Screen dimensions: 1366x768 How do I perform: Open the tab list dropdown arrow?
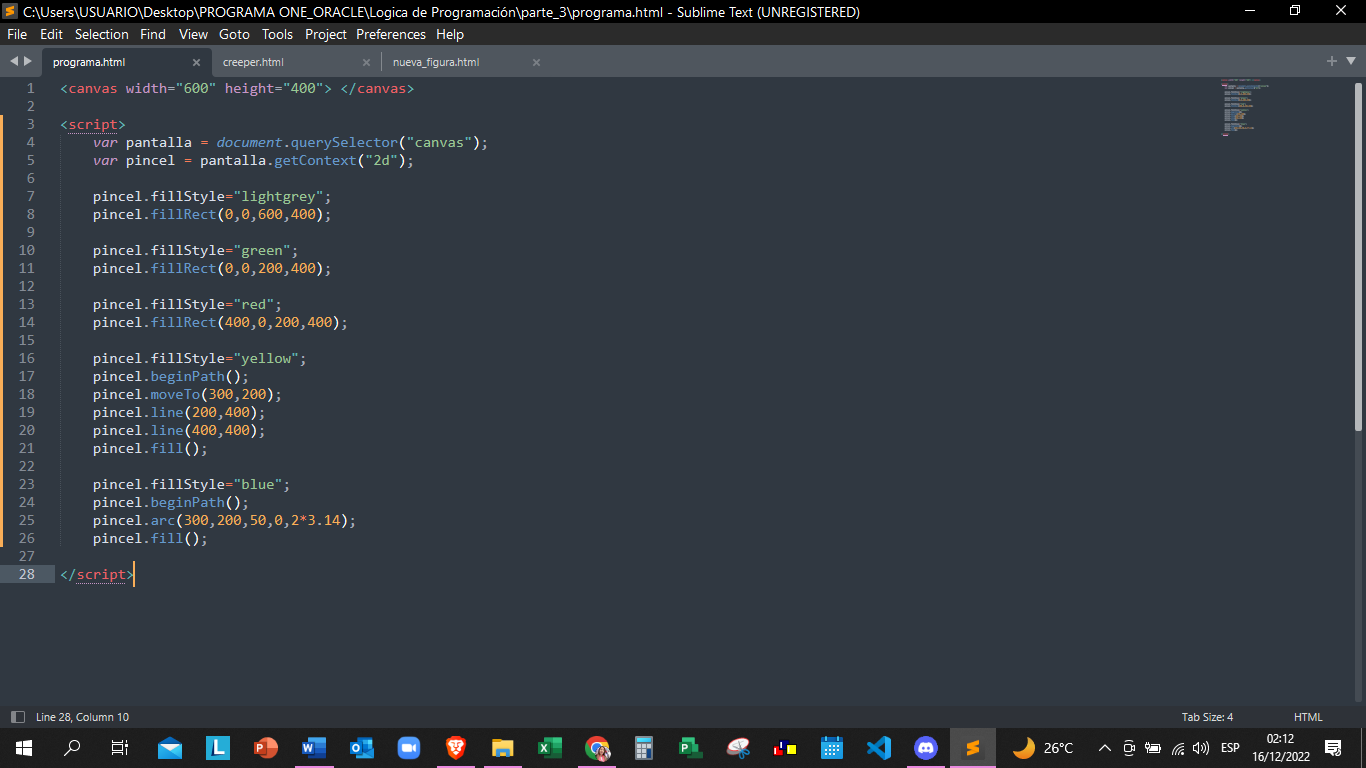[1350, 62]
